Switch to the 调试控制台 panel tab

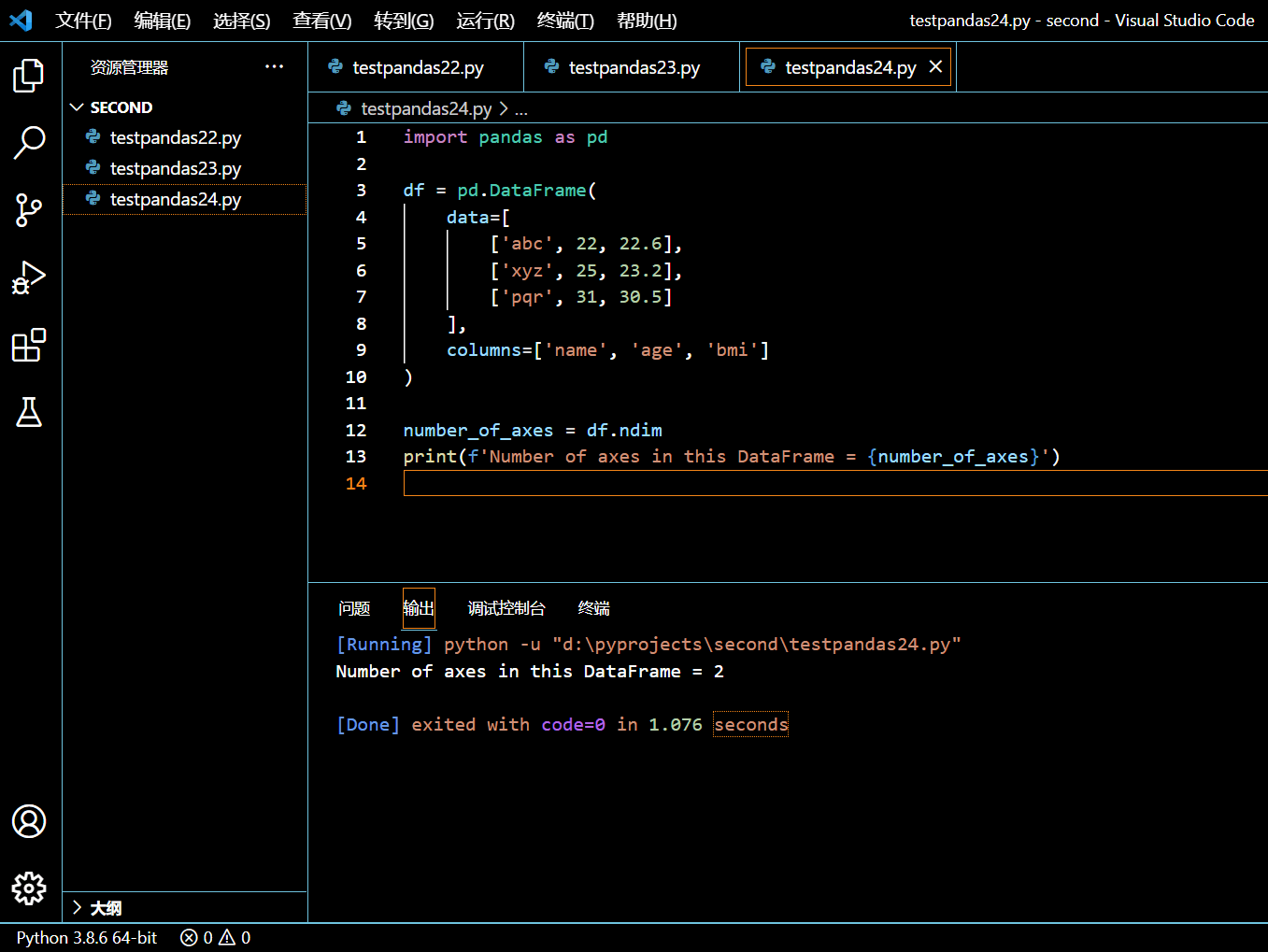click(x=506, y=608)
